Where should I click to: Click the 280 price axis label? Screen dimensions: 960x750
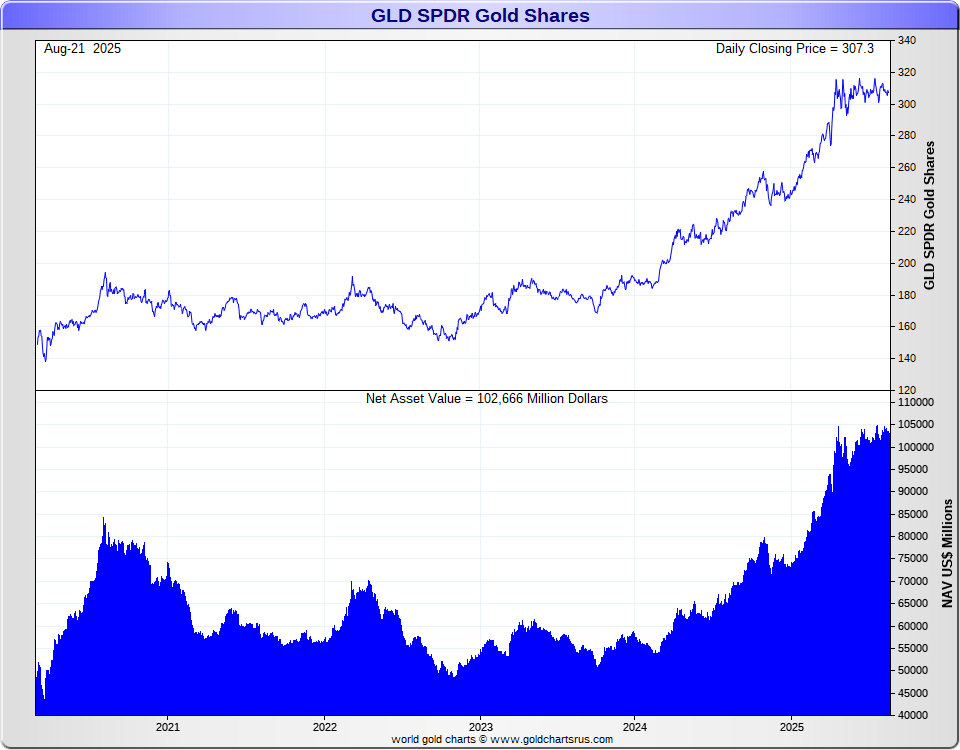point(907,135)
